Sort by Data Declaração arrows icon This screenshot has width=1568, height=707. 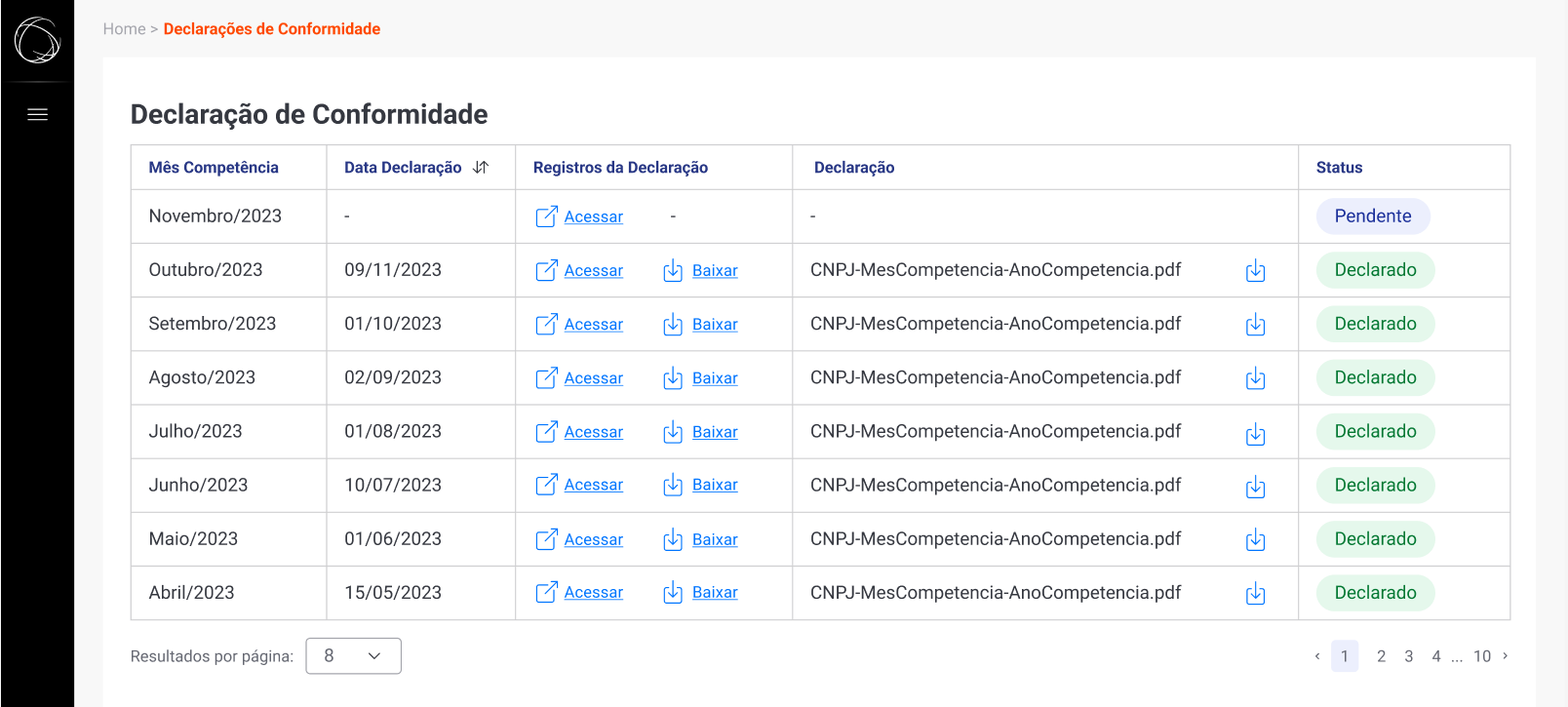coord(481,168)
